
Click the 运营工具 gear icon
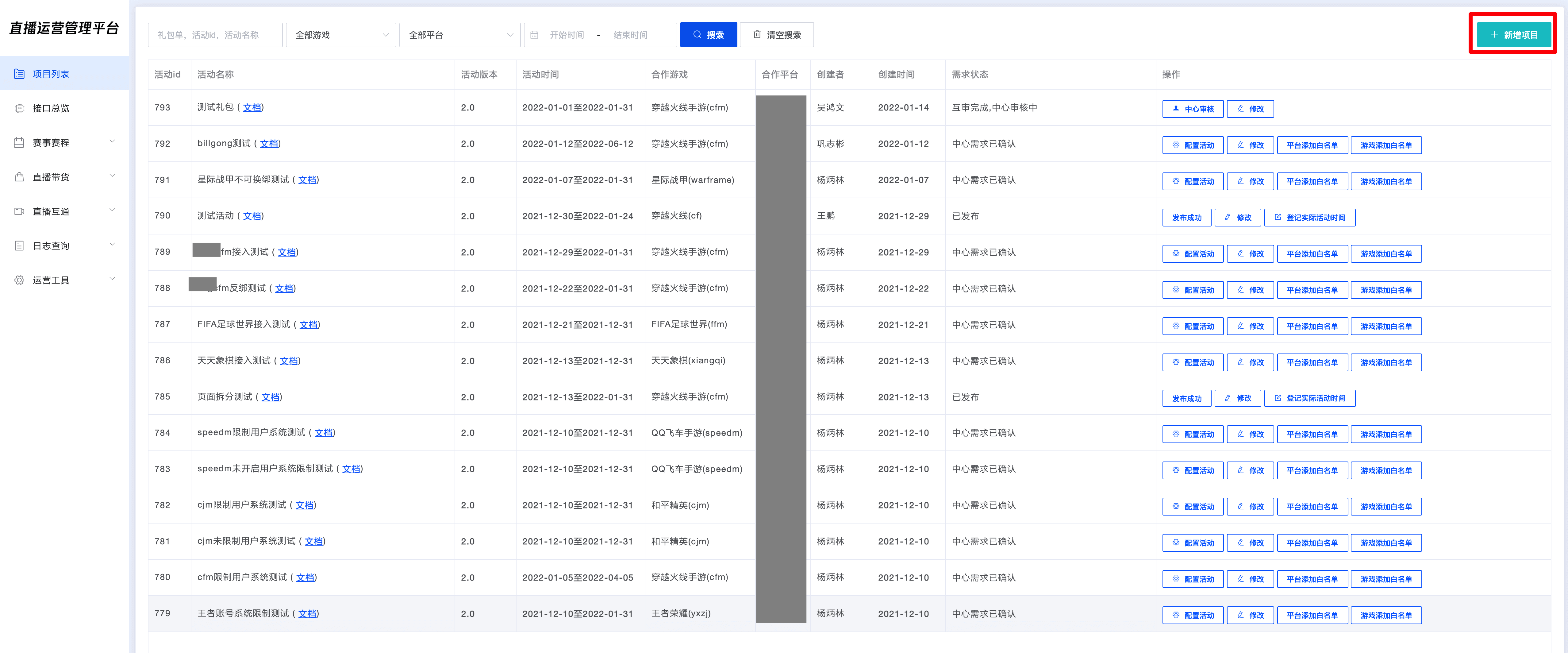(x=20, y=280)
